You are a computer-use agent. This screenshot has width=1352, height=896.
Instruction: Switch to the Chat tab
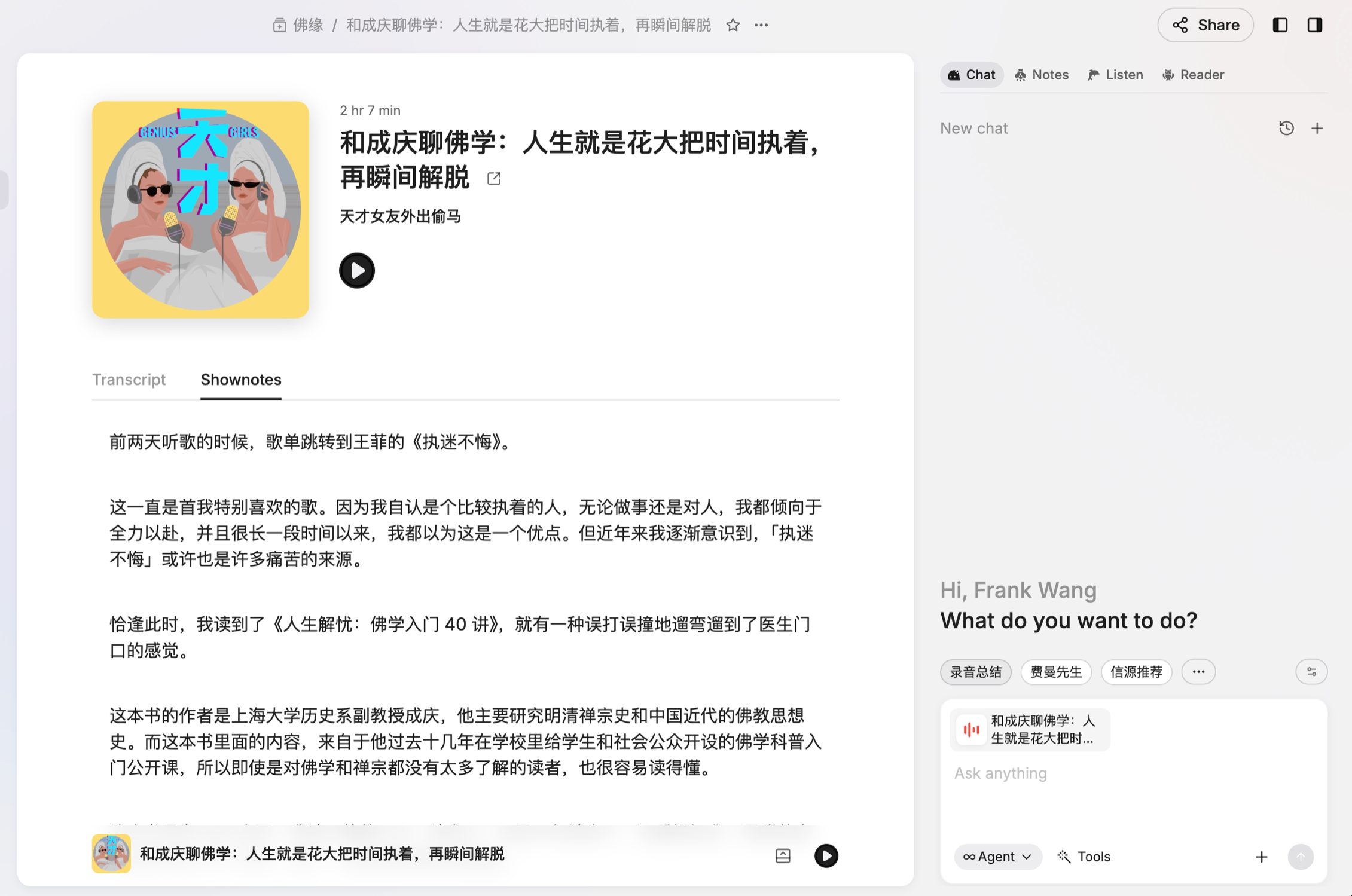971,75
